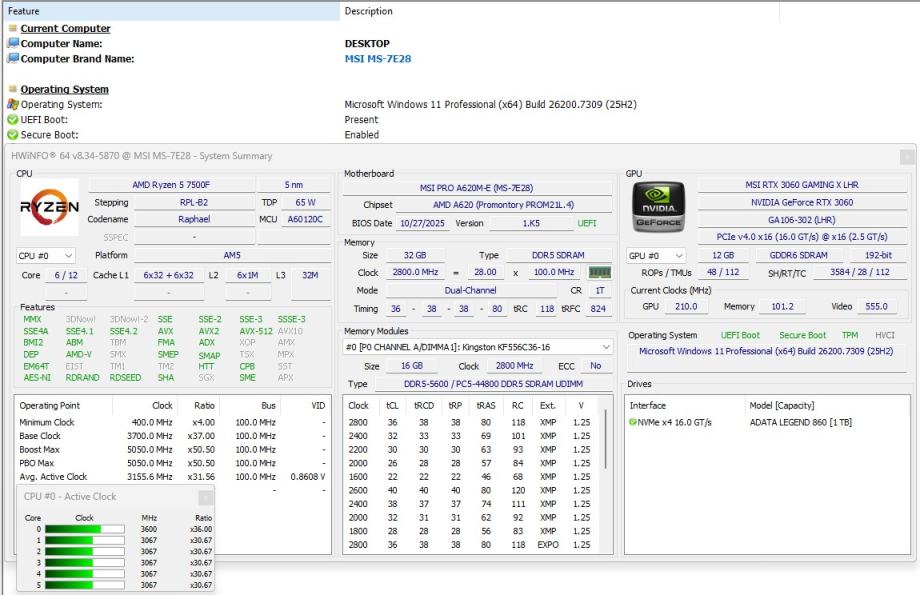Screen dimensions: 920x595
Task: Click the Feature column header
Action: point(24,11)
